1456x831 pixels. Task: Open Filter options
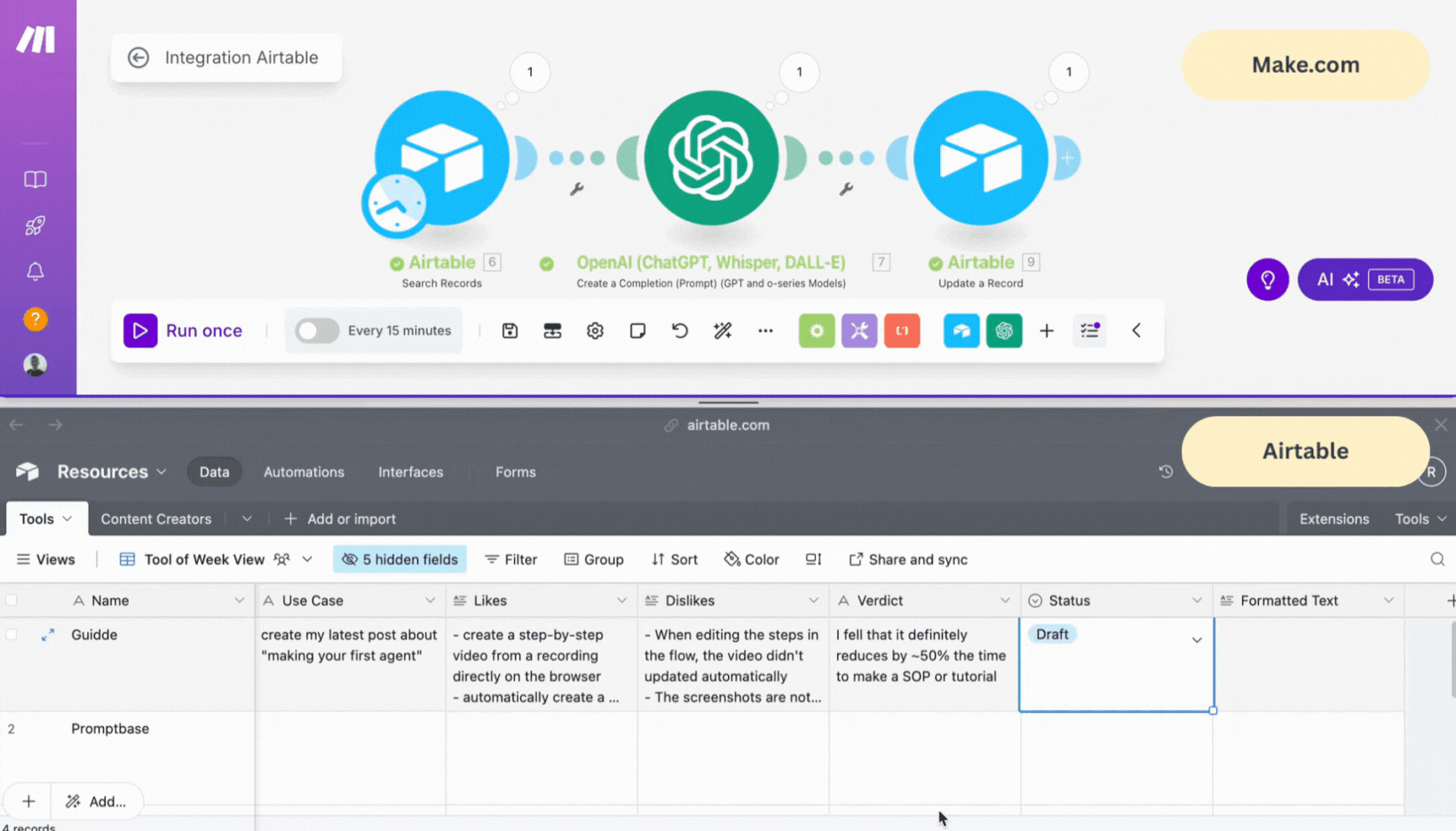point(511,560)
